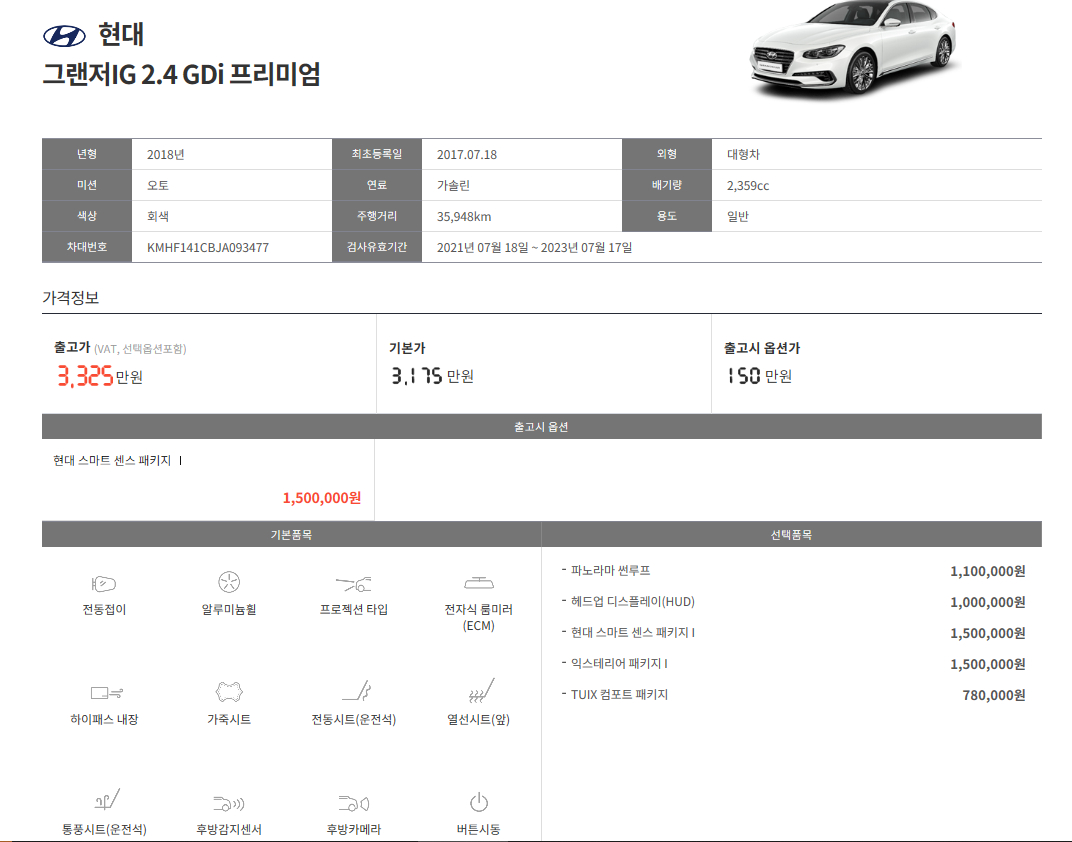
Task: Select the VIN KMHF141CBJA093477
Action: (x=208, y=247)
